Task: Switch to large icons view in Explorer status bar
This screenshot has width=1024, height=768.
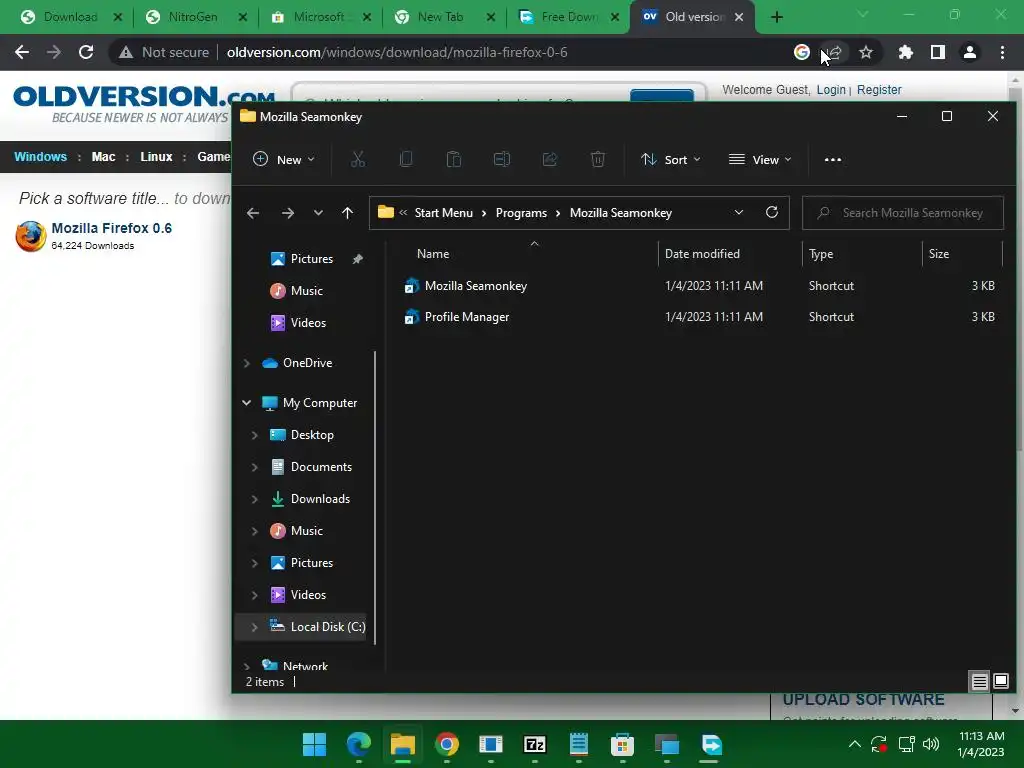Action: click(1001, 682)
